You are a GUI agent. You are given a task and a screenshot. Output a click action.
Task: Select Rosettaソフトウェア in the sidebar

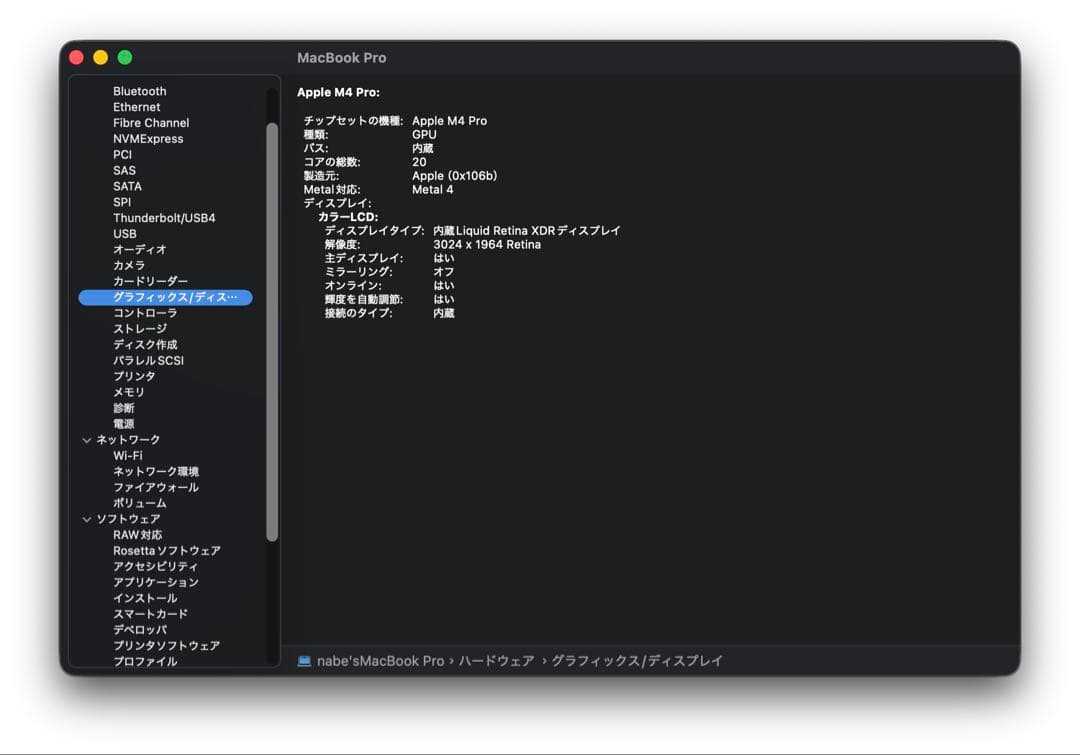click(167, 550)
